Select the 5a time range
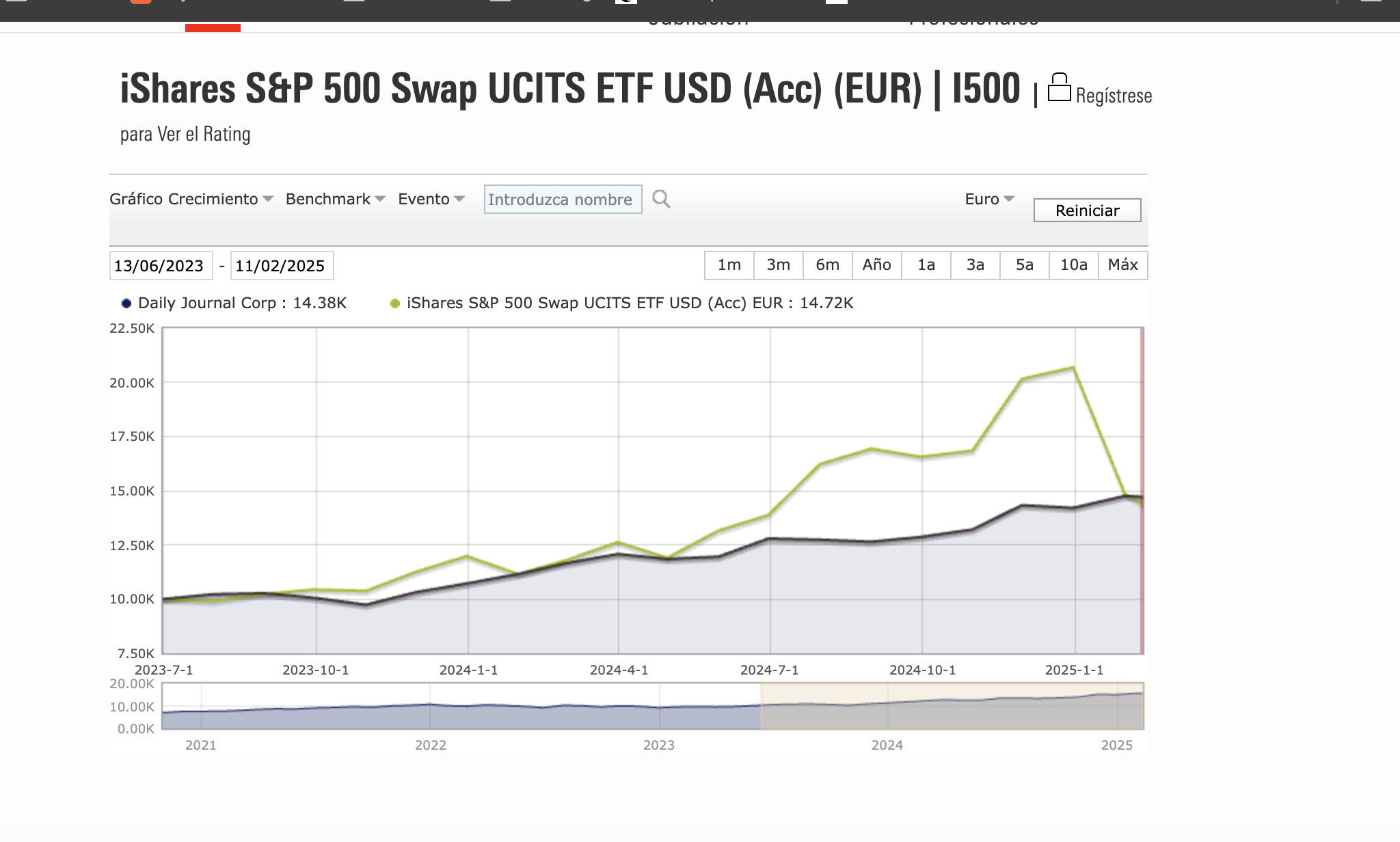This screenshot has height=842, width=1400. [x=1025, y=265]
